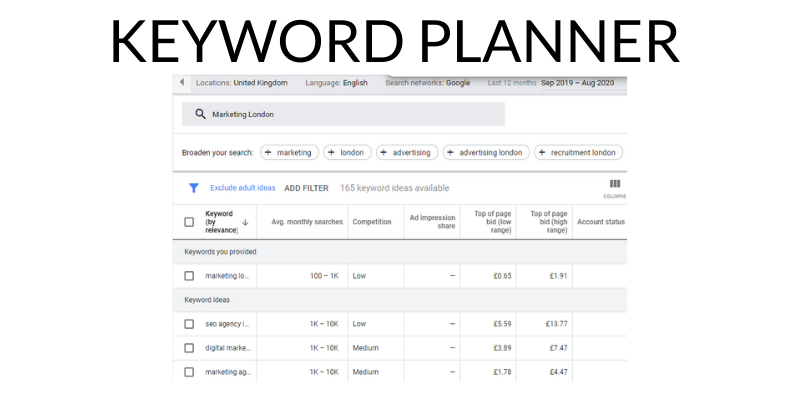This screenshot has width=800, height=400.
Task: Click Exclude adult ideas filter link
Action: 243,188
